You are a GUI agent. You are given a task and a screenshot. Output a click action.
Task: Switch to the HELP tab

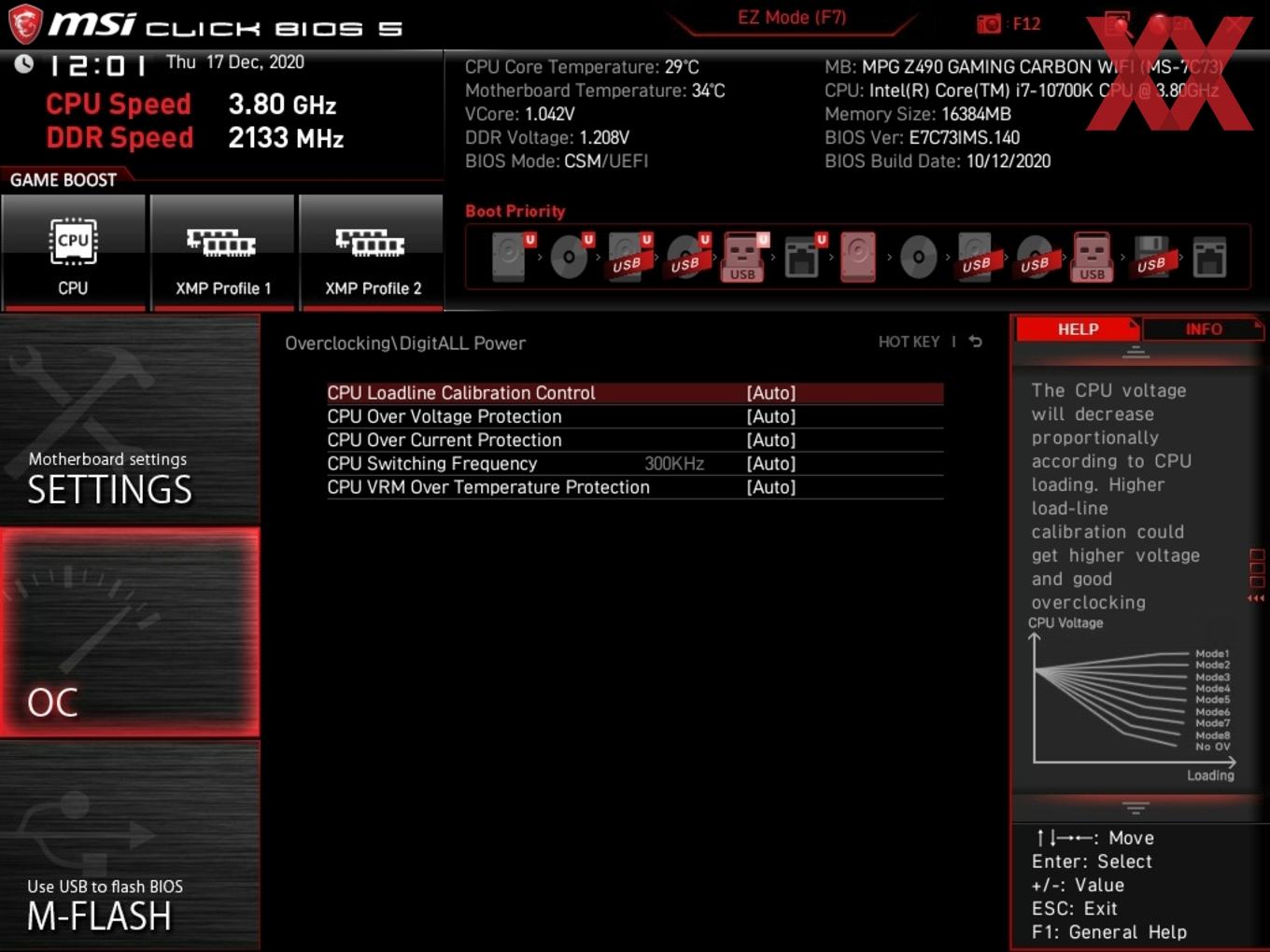(x=1078, y=329)
